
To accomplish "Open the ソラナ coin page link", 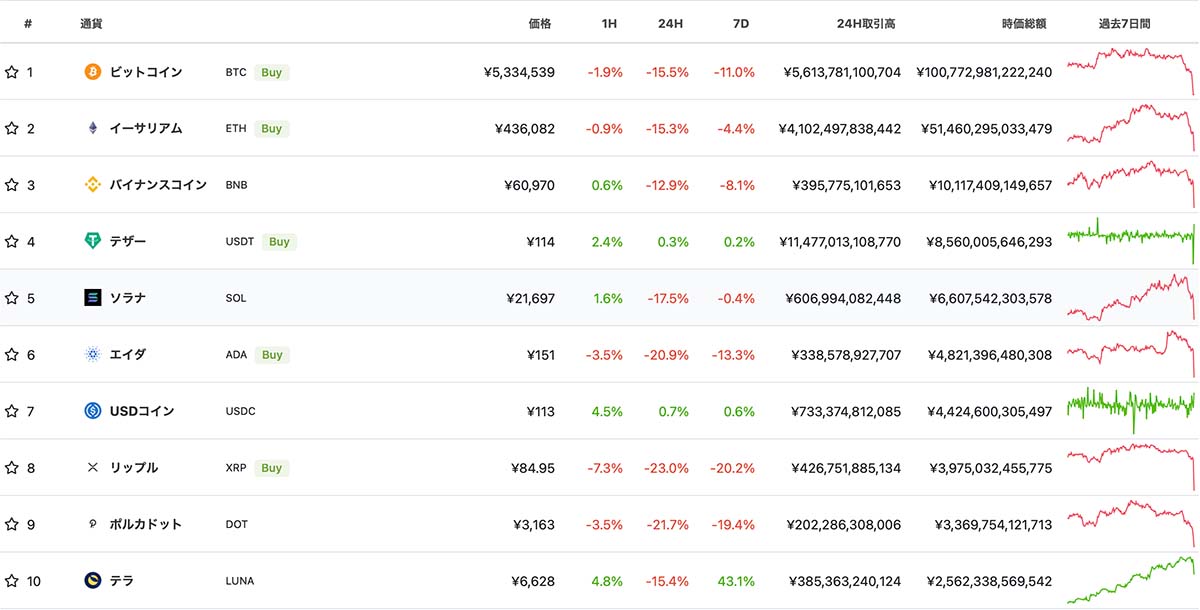I will [x=128, y=298].
